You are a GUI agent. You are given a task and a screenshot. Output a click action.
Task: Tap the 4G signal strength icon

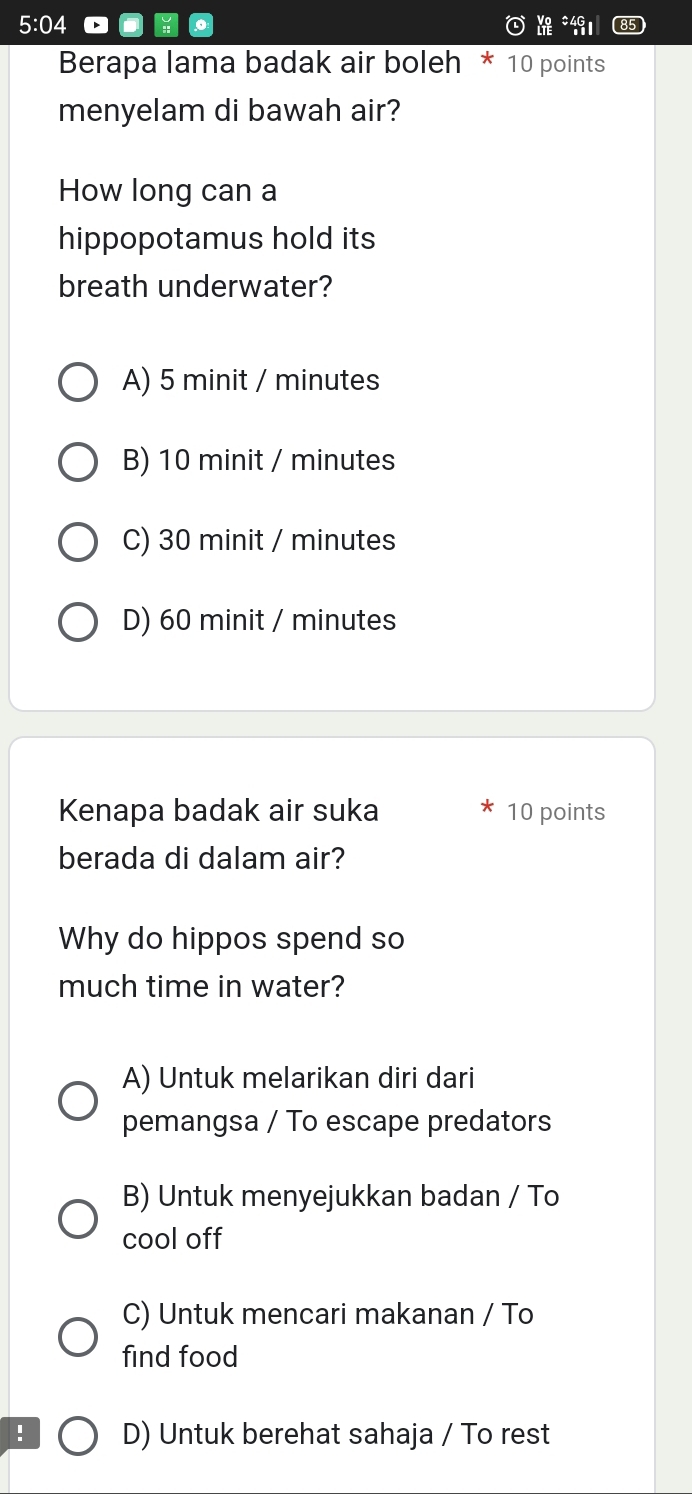pos(578,22)
